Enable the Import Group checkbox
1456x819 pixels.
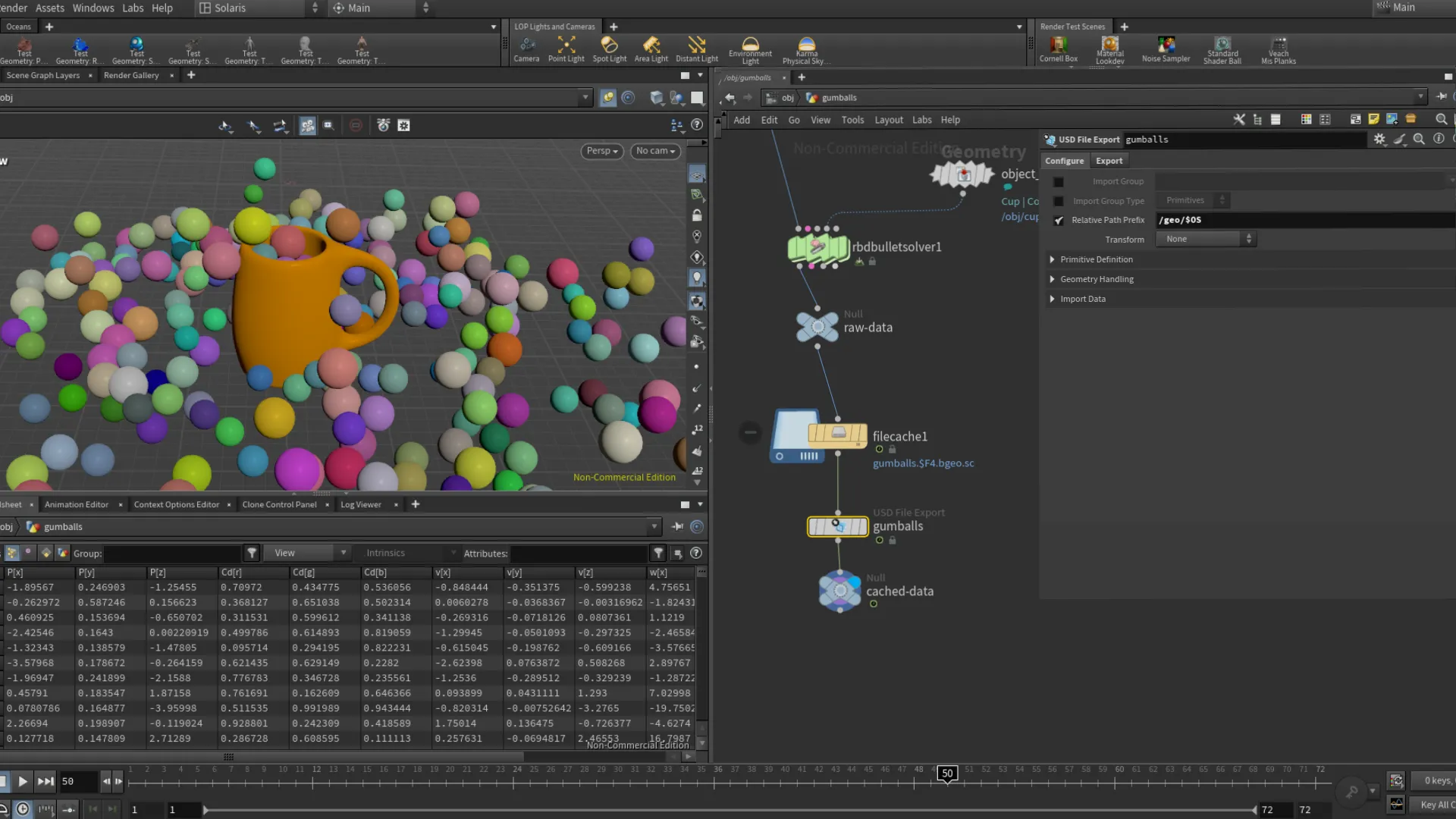[1059, 182]
